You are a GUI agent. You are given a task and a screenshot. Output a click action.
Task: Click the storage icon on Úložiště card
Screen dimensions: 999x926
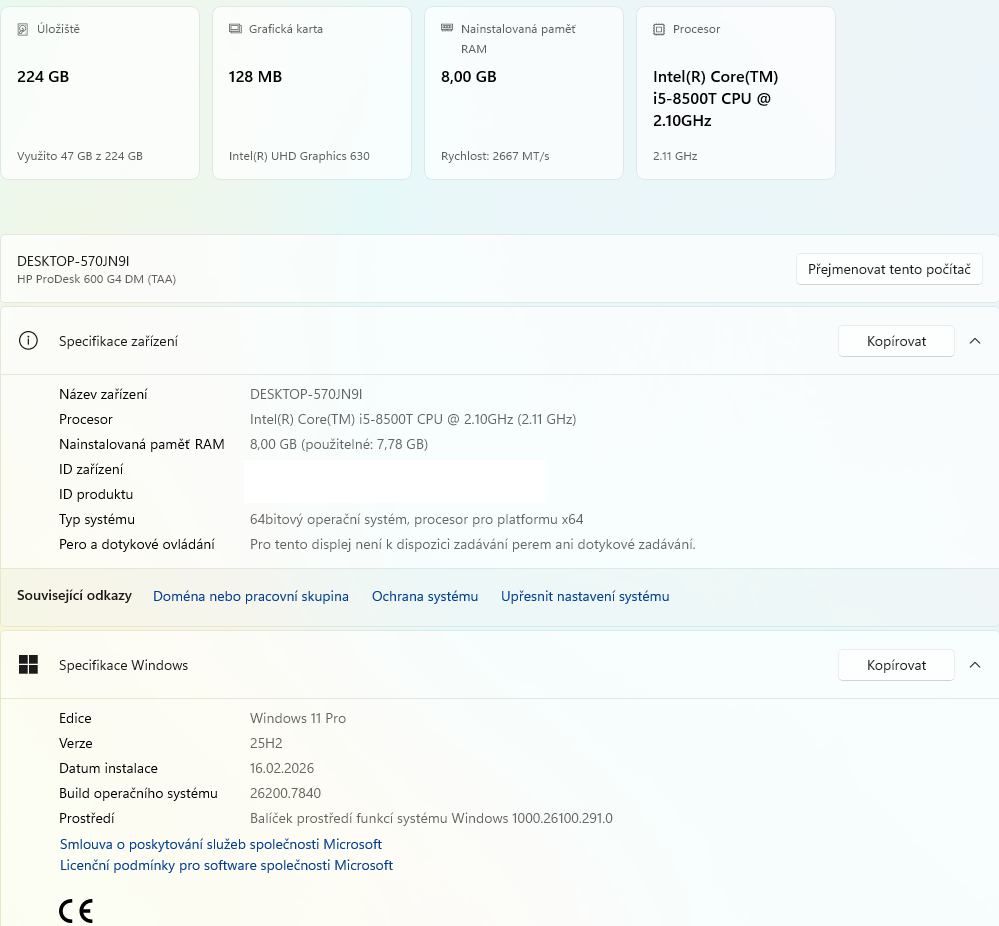(23, 30)
